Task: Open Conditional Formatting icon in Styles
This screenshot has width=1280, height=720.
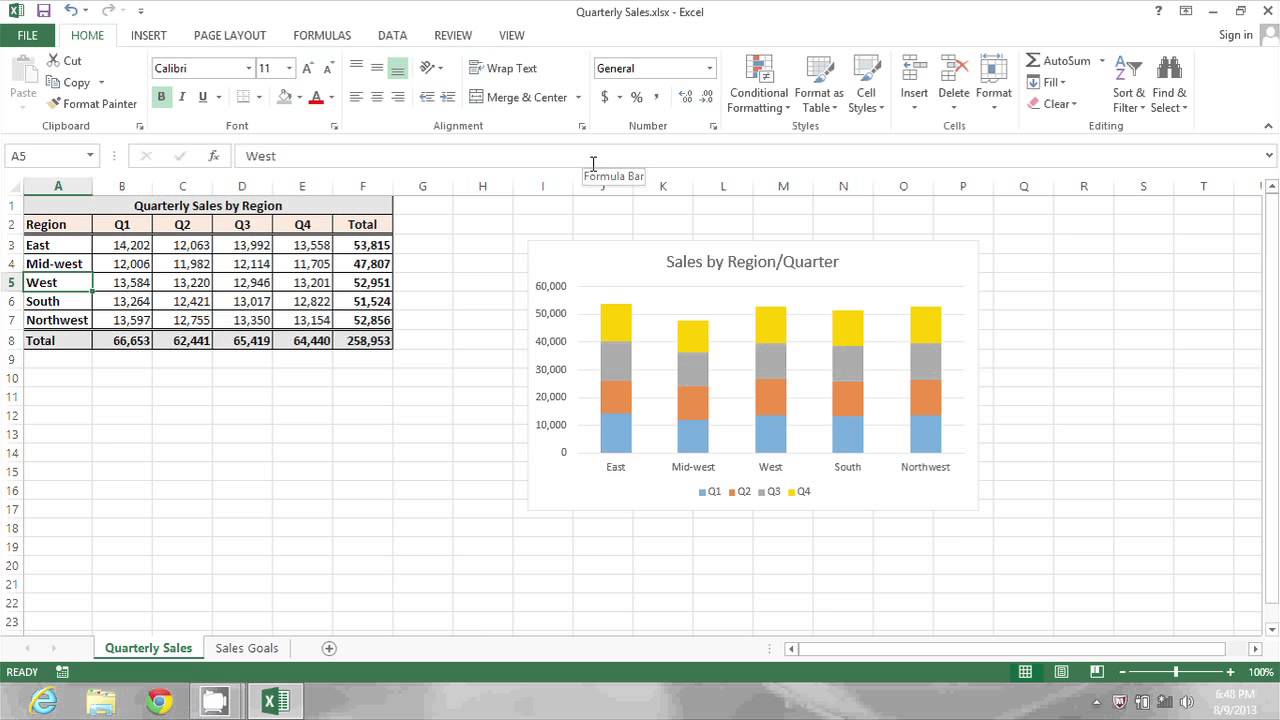Action: [x=759, y=69]
